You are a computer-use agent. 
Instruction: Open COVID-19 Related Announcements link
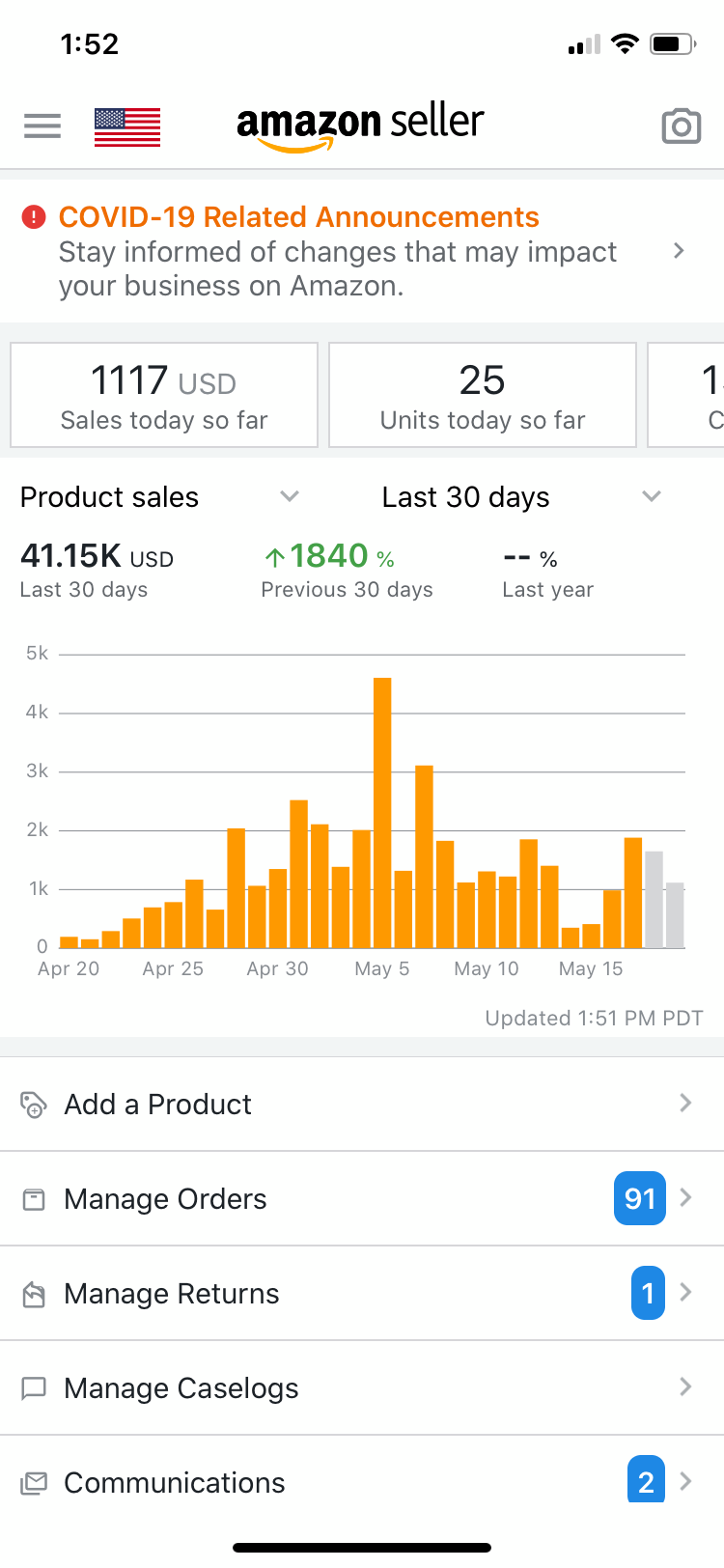[299, 217]
